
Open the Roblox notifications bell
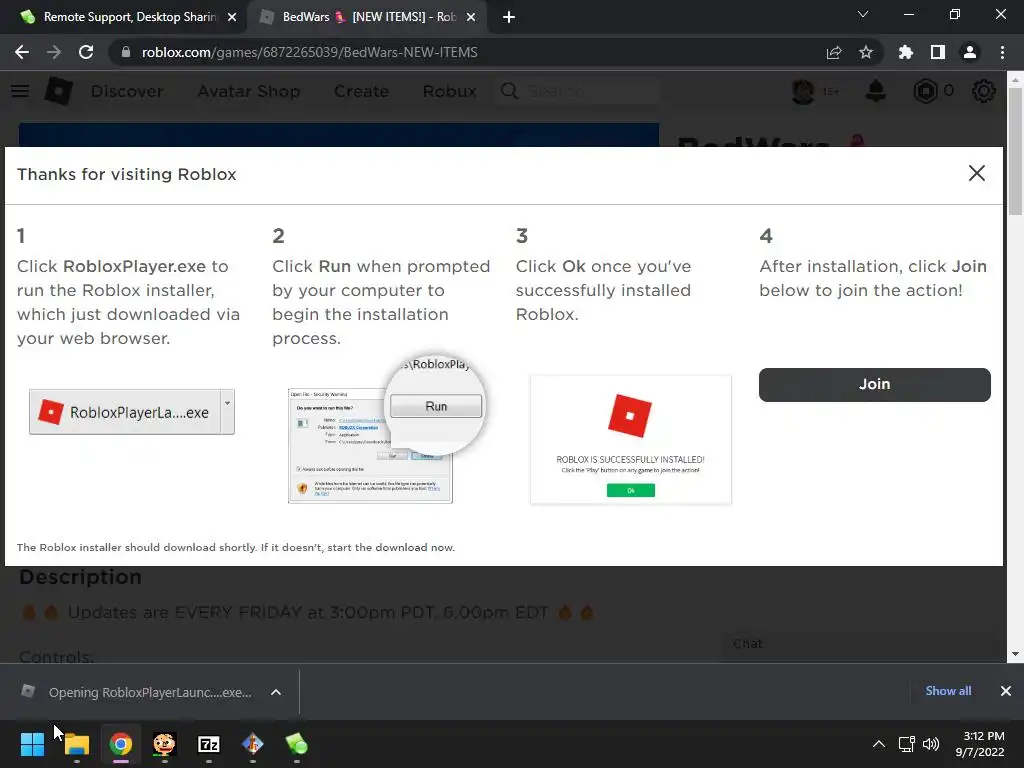tap(876, 91)
